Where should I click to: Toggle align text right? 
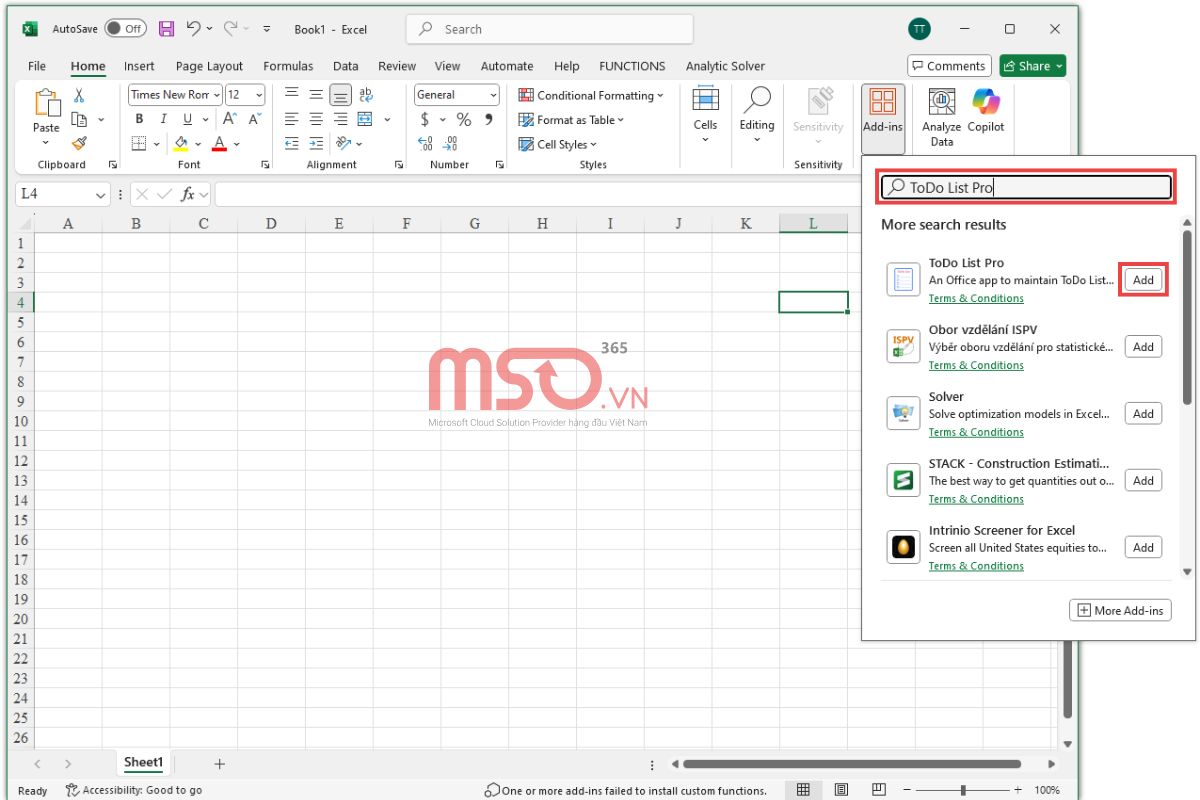340,119
